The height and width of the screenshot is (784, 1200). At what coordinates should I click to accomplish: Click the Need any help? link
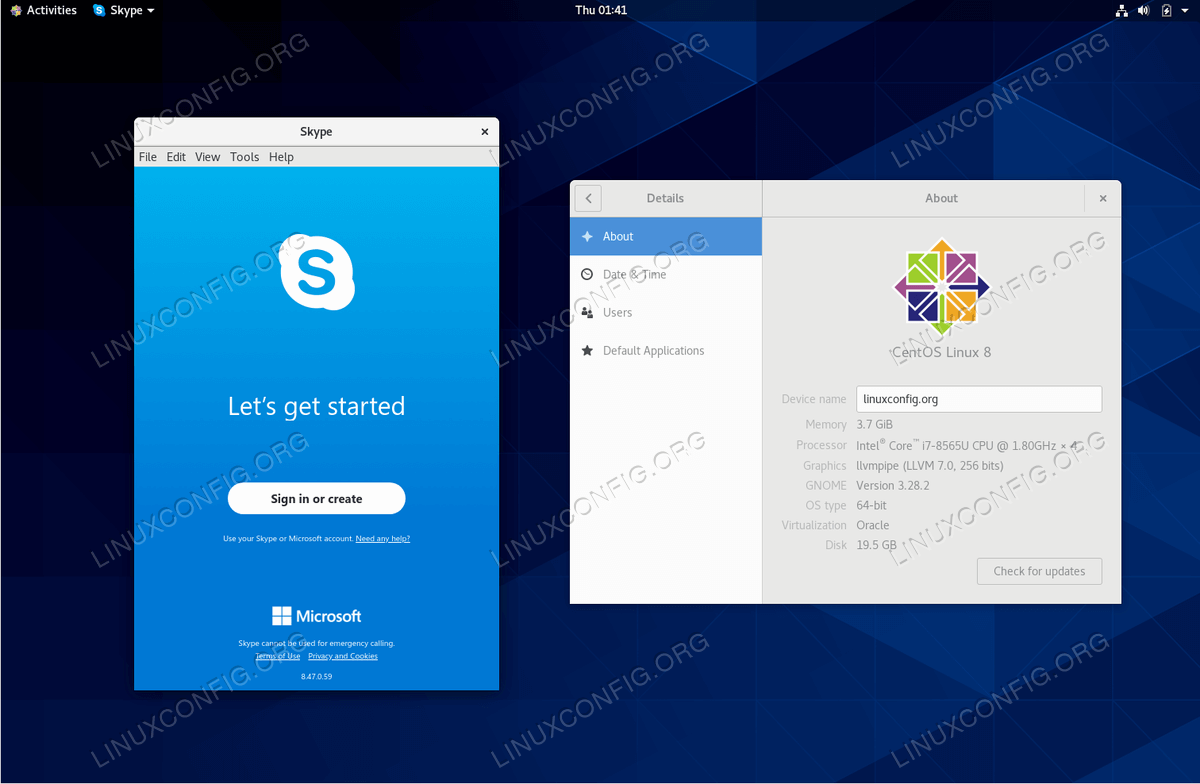[383, 539]
